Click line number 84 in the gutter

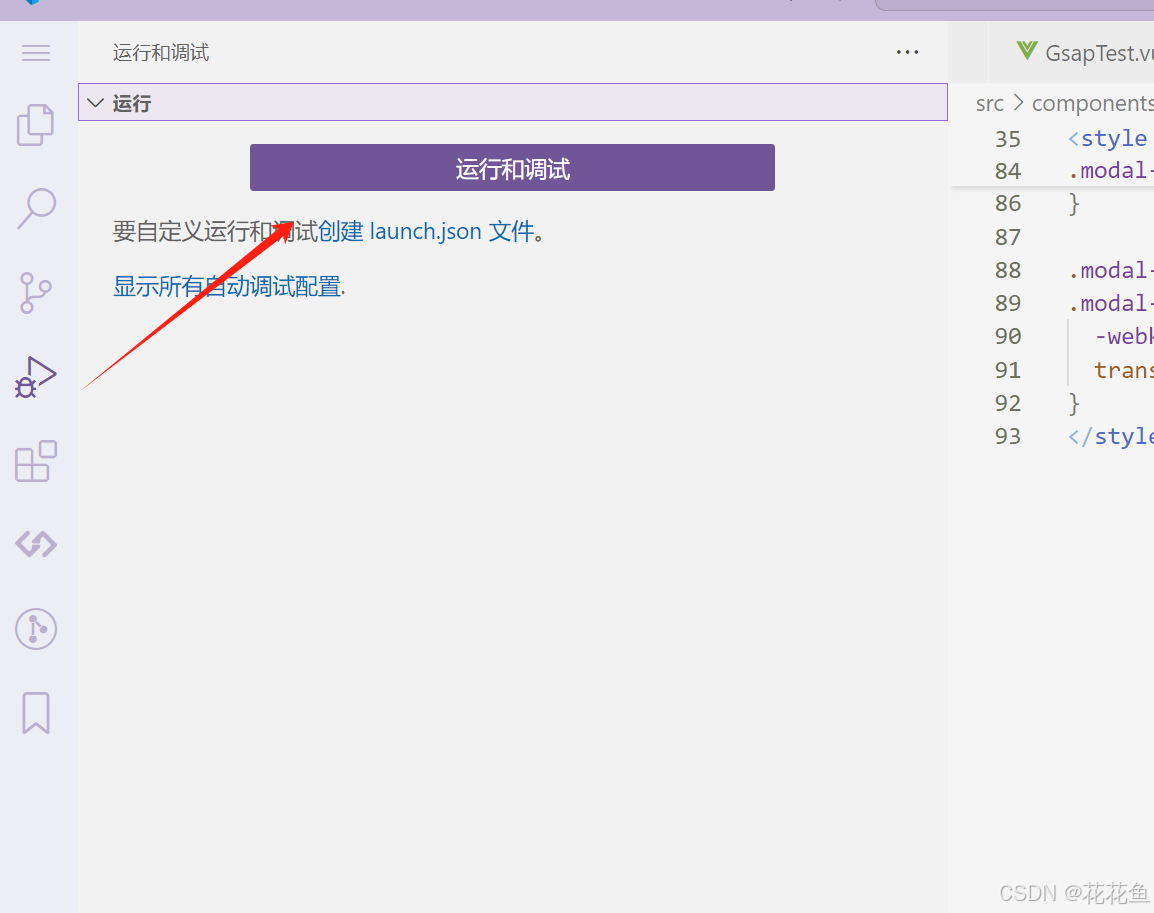(x=1008, y=171)
